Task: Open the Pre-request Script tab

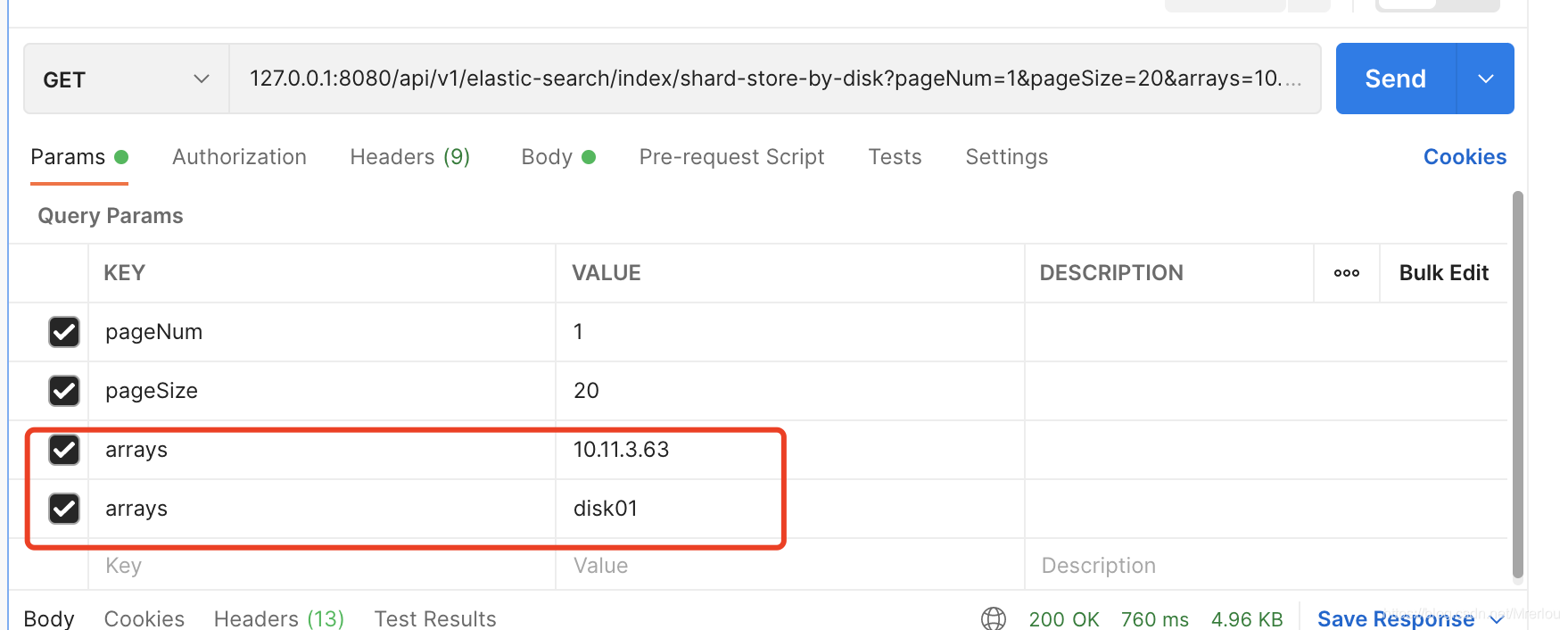Action: click(731, 157)
